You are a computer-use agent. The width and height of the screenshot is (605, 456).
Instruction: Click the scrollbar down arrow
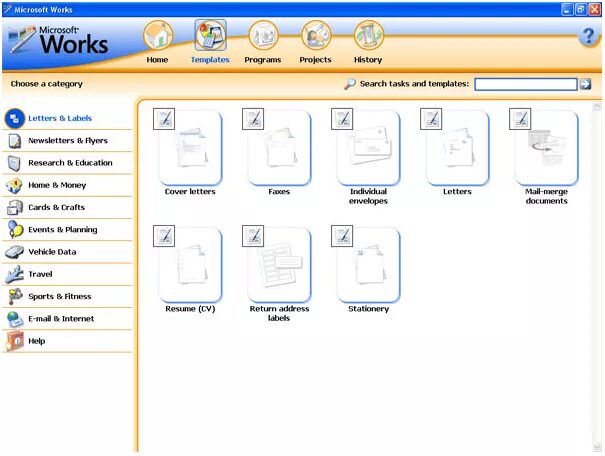point(597,447)
